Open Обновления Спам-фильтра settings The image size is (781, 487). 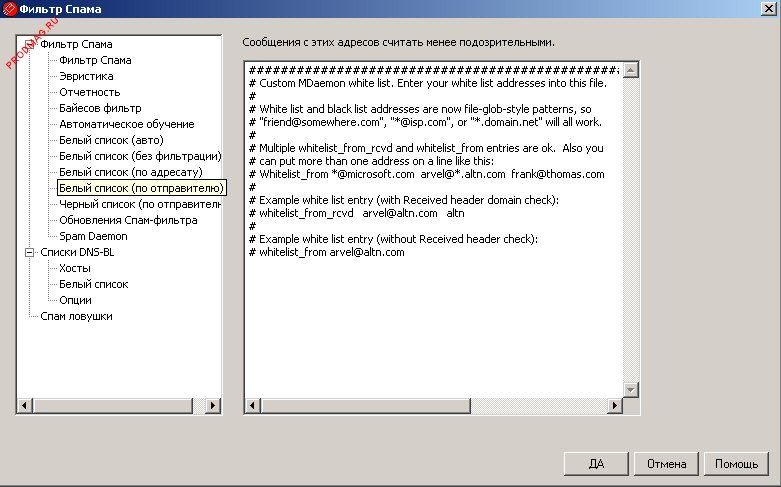[128, 220]
